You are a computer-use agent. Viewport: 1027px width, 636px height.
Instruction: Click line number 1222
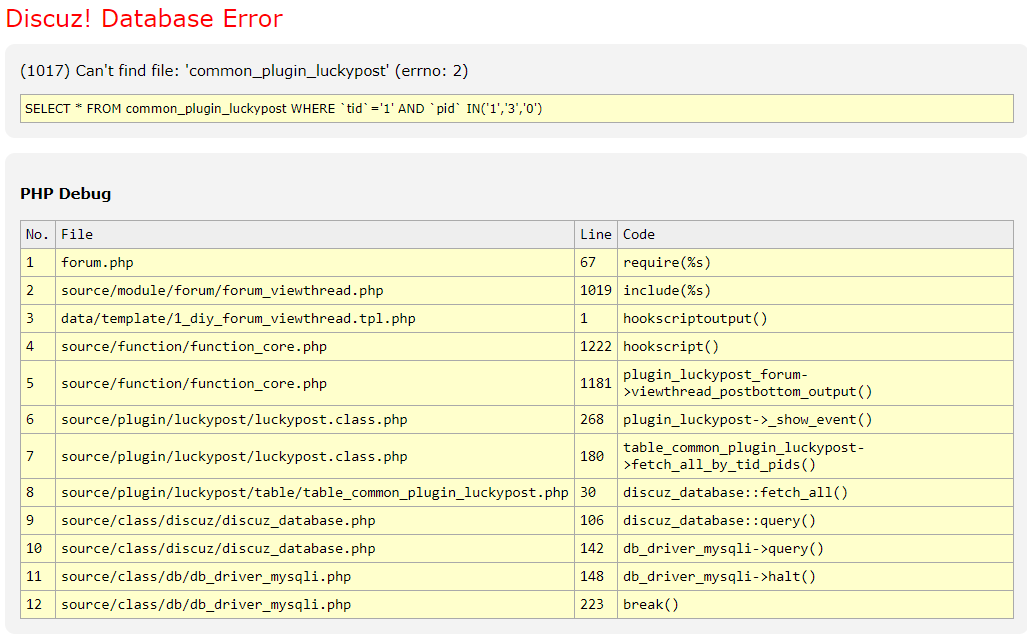[595, 346]
